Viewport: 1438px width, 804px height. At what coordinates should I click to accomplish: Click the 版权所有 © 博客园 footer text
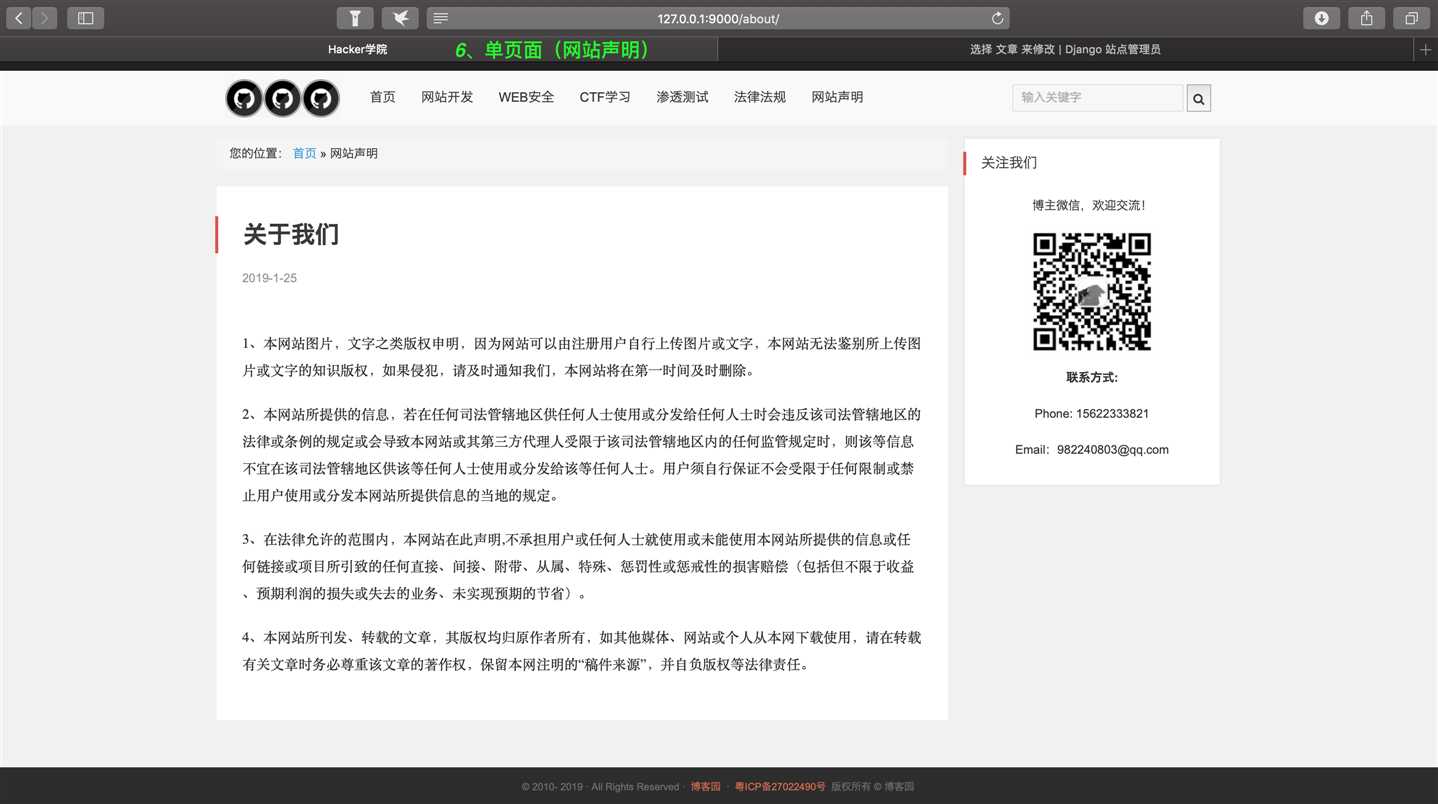point(872,787)
